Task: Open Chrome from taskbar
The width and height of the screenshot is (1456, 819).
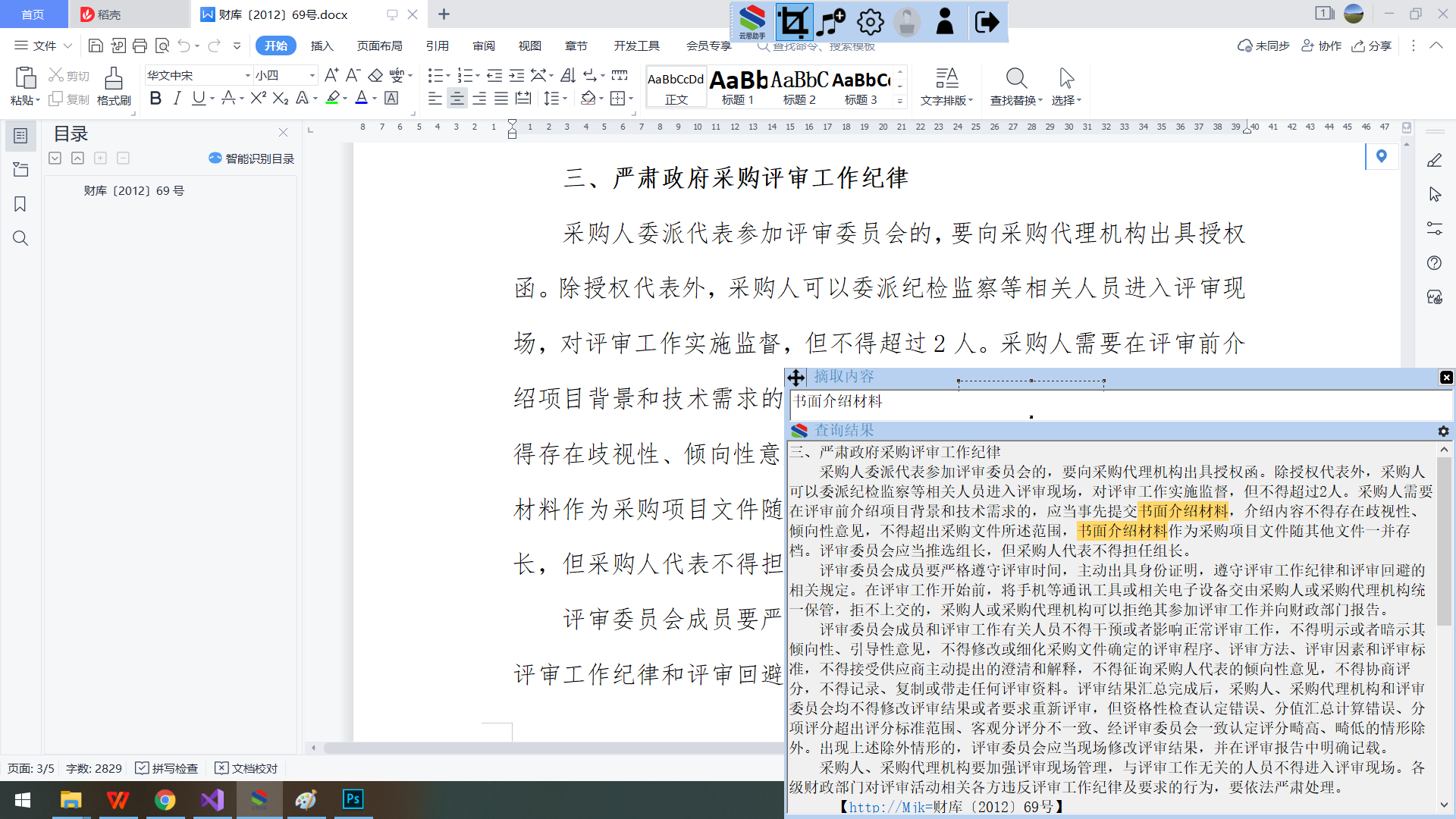Action: (165, 800)
